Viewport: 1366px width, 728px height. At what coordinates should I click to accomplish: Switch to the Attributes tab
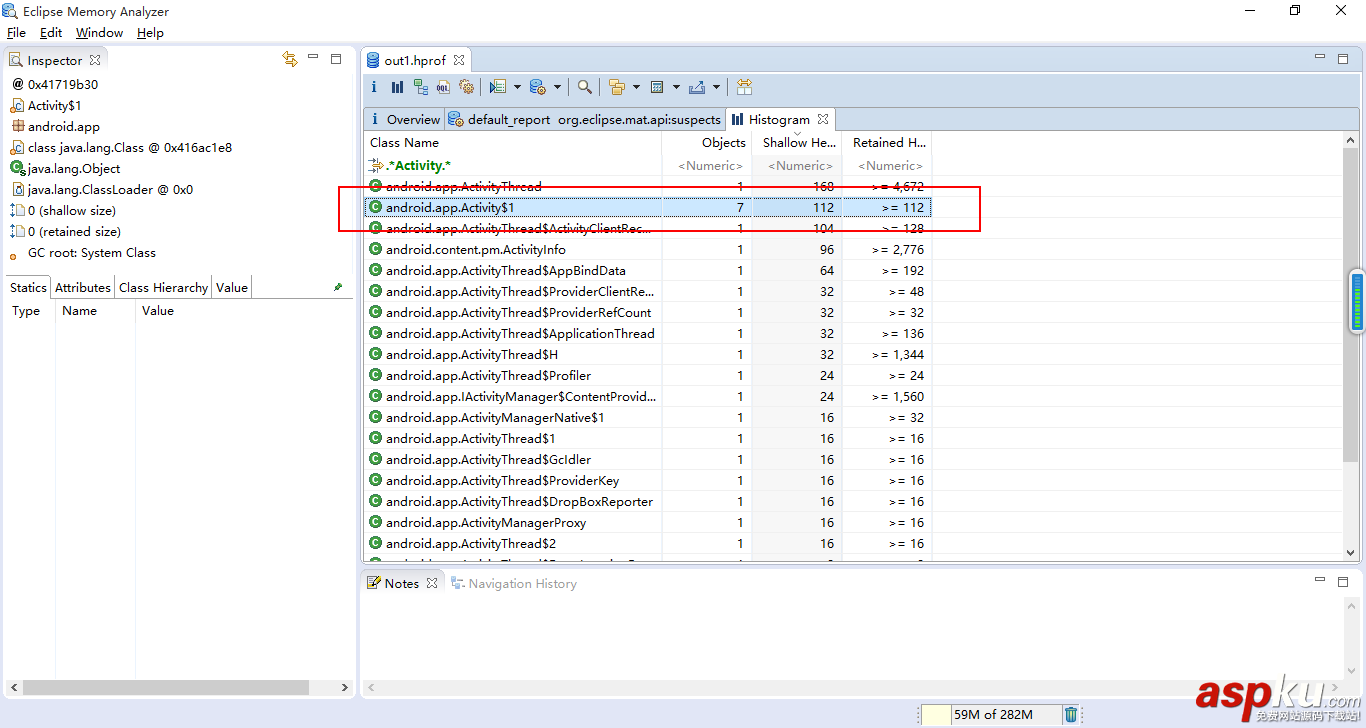[x=82, y=287]
